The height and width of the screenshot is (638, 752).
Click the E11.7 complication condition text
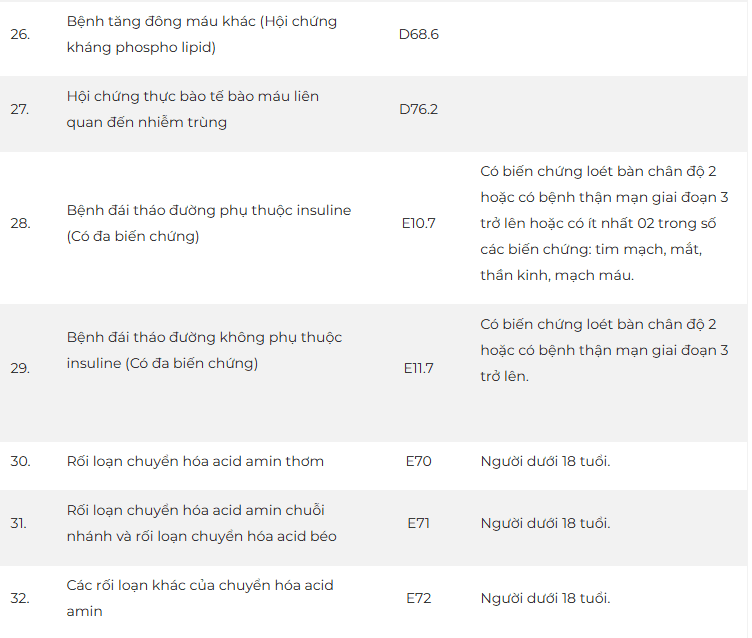click(x=604, y=350)
